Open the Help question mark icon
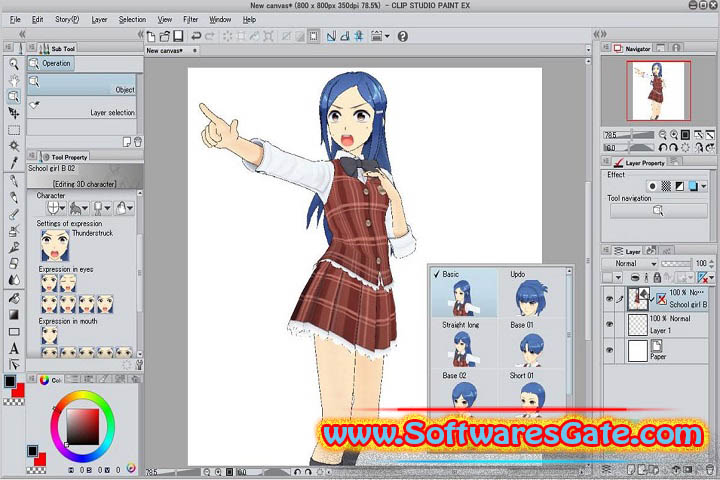Screen dimensions: 720x480 pos(403,36)
